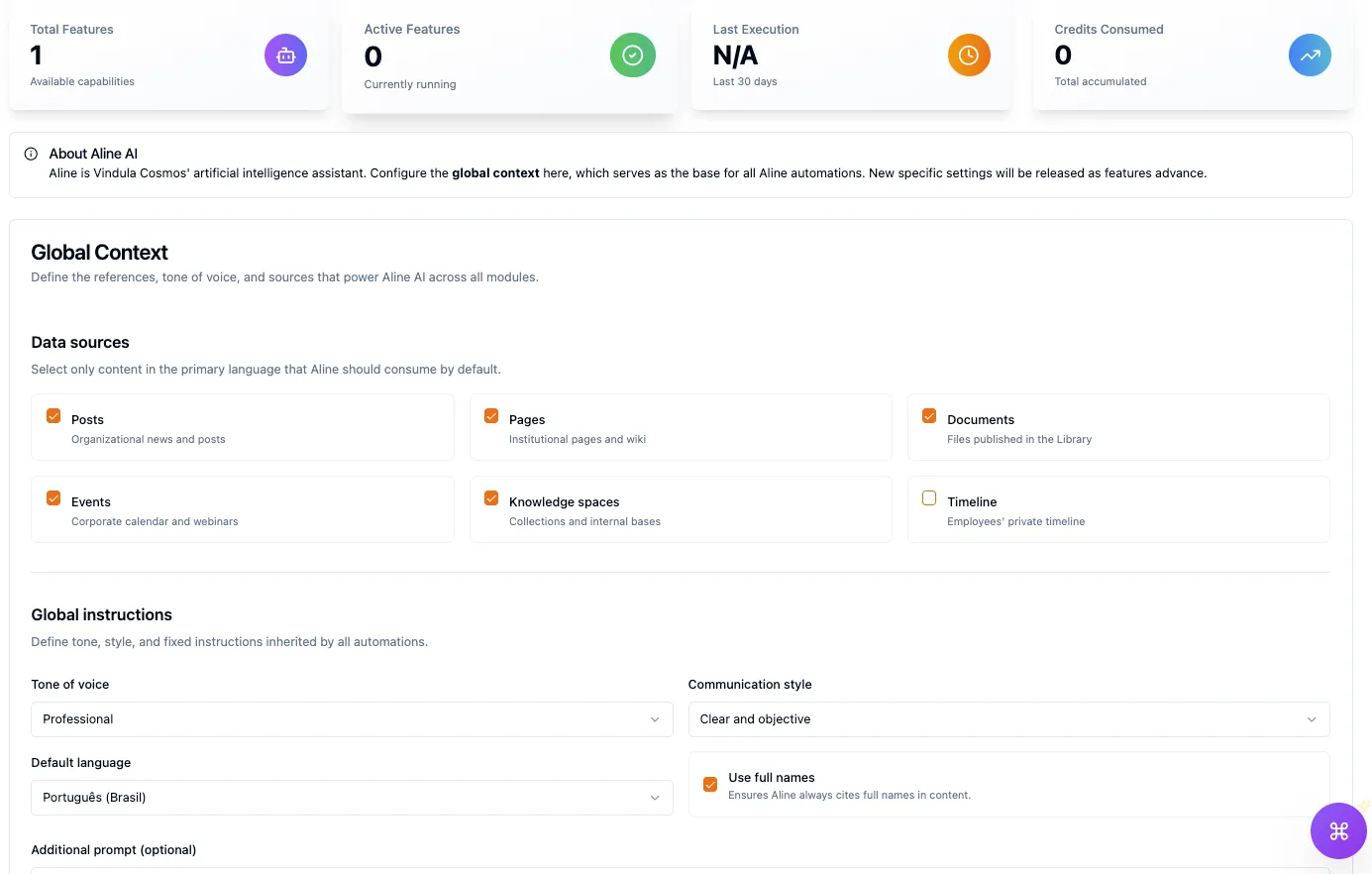Uncheck the Use full names option

coord(710,783)
